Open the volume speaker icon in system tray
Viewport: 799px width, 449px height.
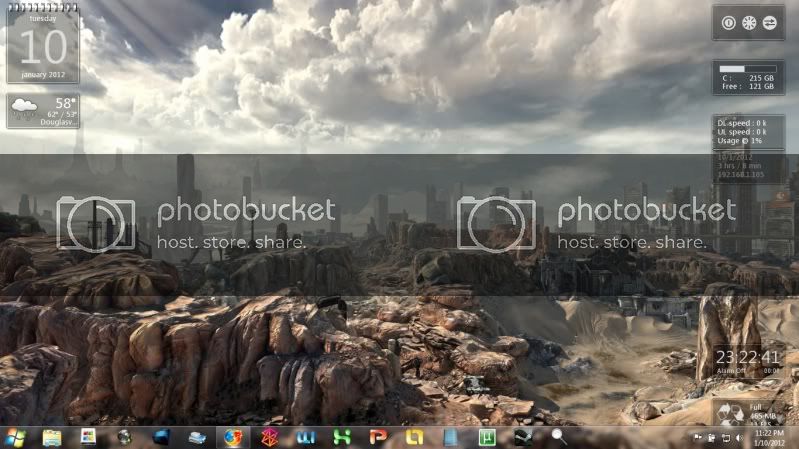[739, 438]
